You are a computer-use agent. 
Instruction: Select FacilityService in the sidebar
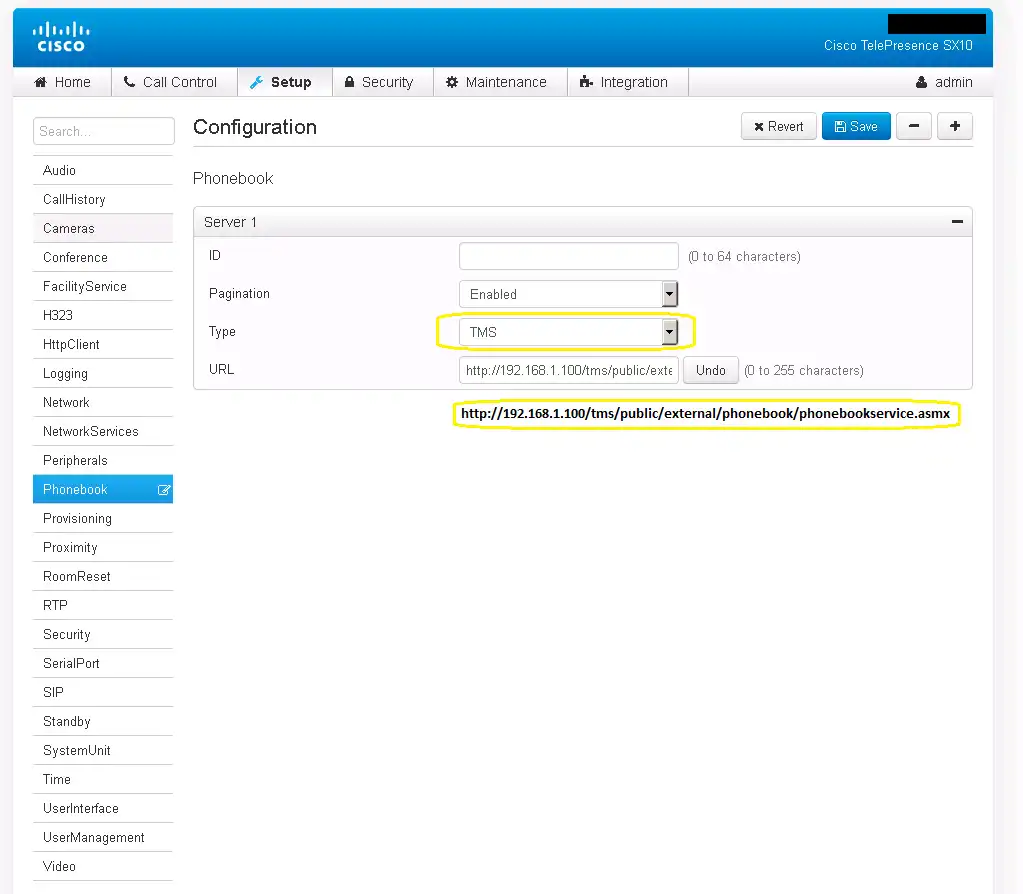[x=103, y=286]
